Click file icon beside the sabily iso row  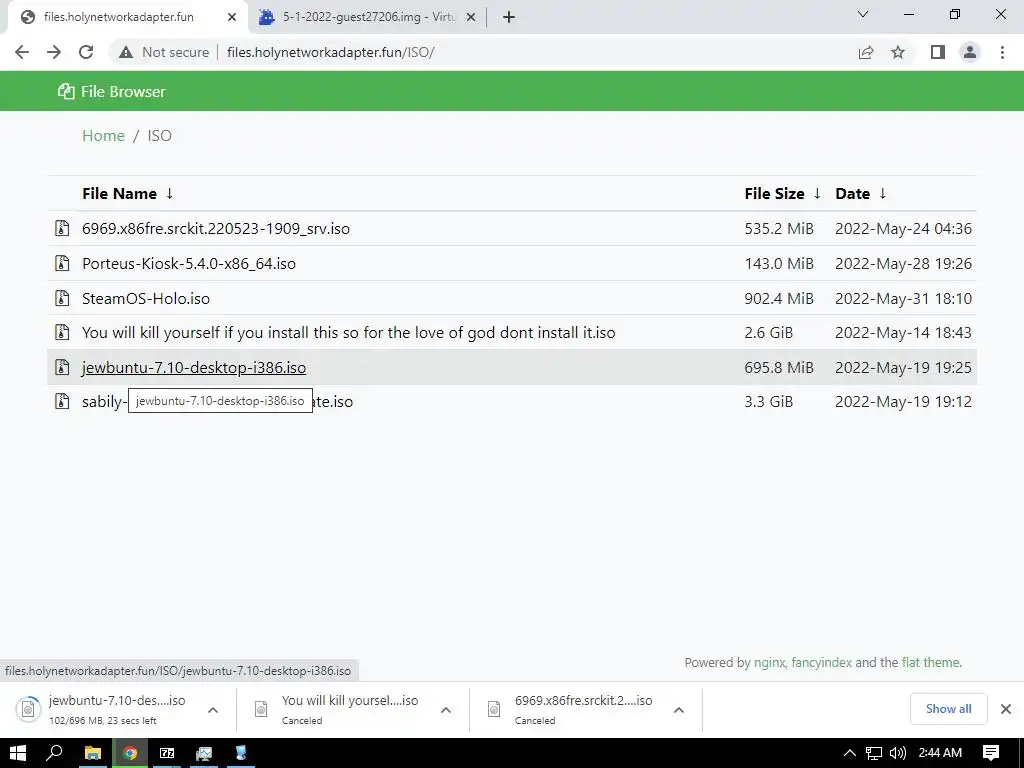point(62,401)
